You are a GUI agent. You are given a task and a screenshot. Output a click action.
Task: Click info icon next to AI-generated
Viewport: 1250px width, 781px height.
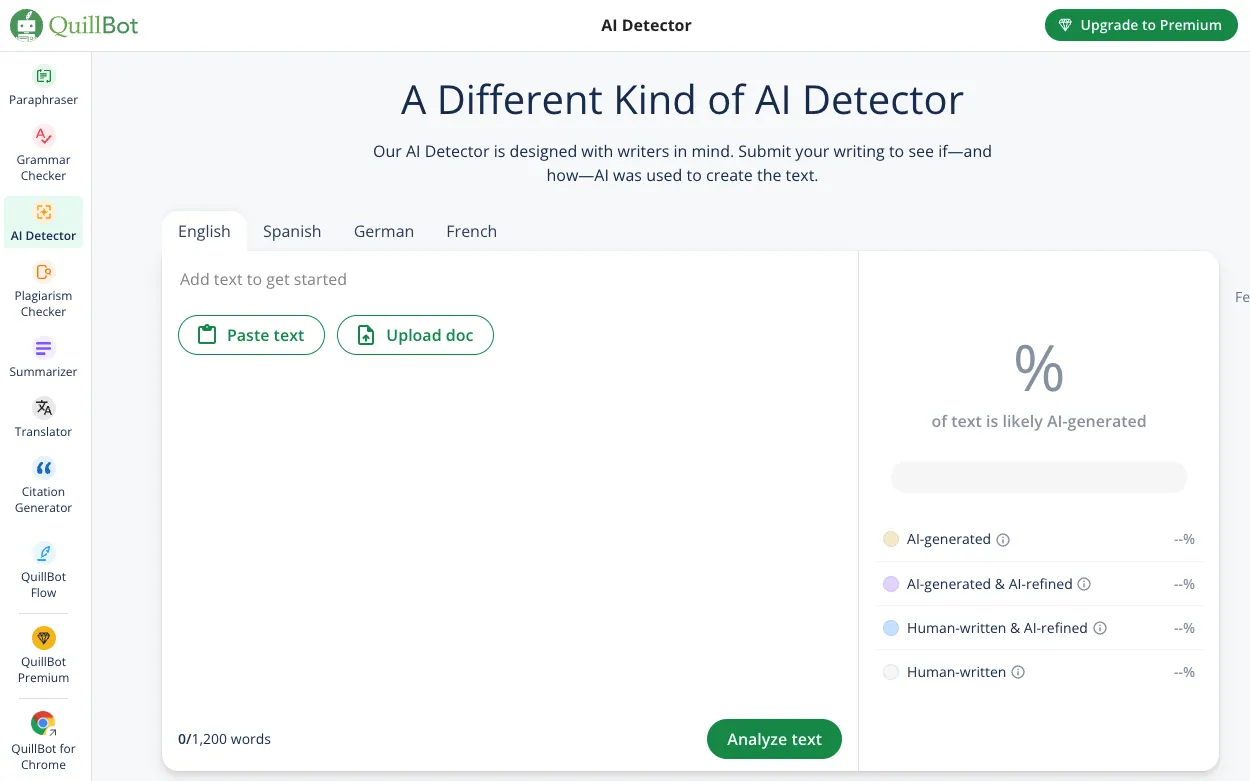[1003, 540]
